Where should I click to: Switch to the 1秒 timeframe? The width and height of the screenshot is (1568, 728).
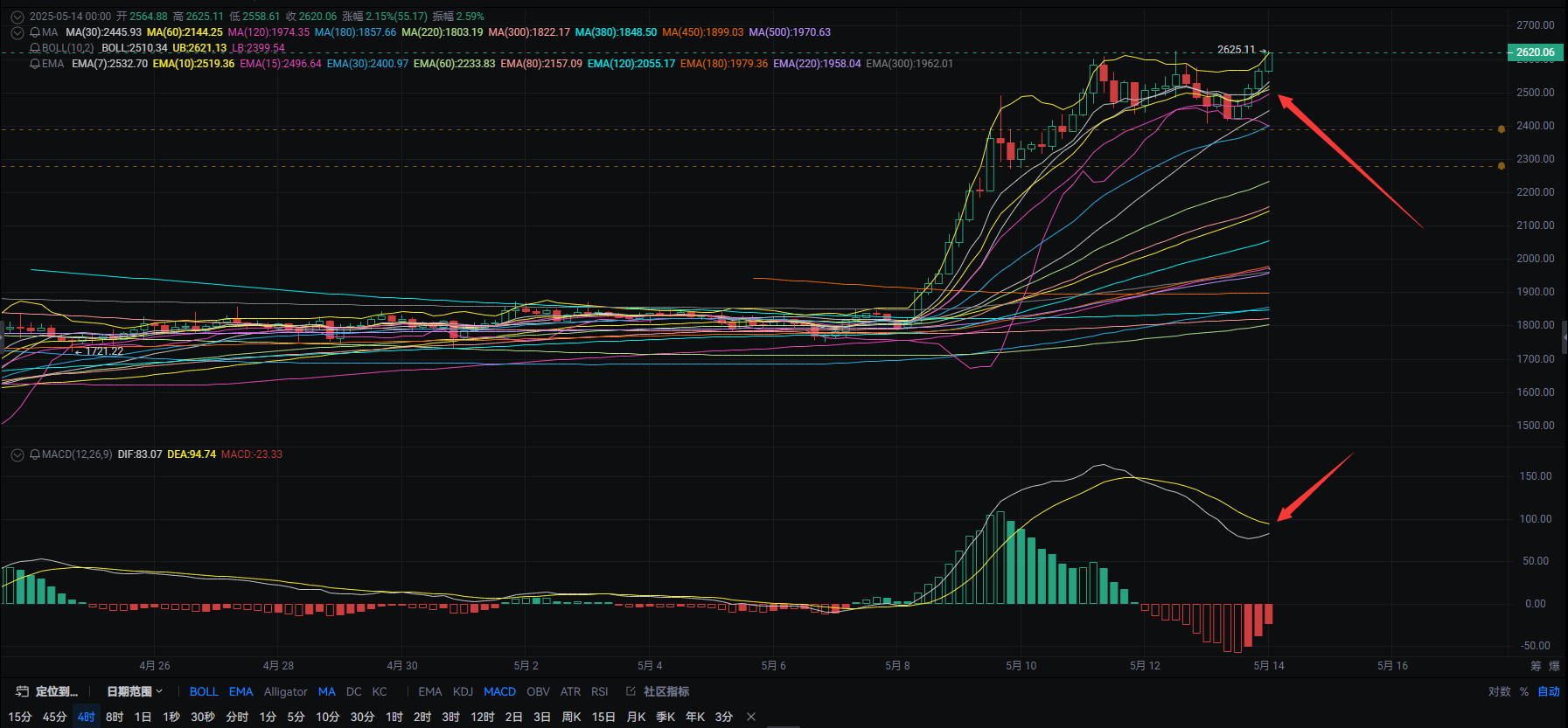(171, 717)
